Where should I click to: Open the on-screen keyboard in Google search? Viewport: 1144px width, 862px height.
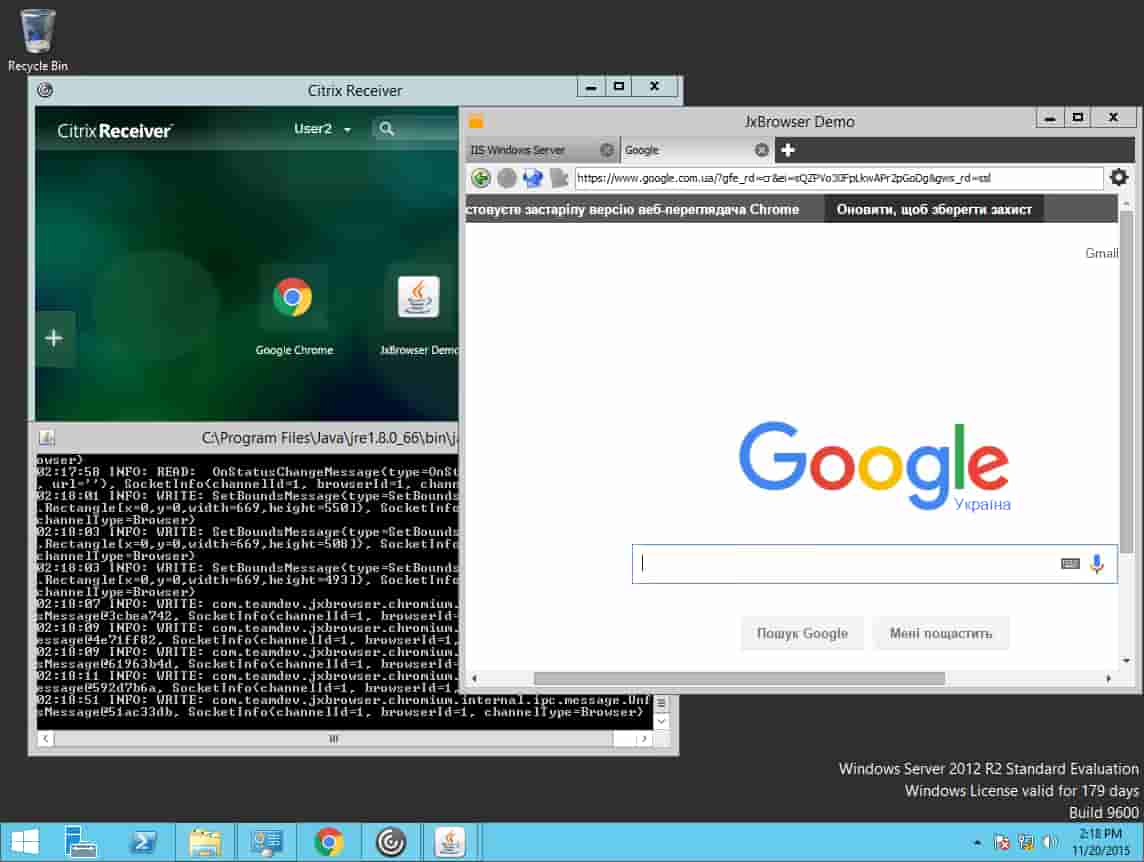1070,563
